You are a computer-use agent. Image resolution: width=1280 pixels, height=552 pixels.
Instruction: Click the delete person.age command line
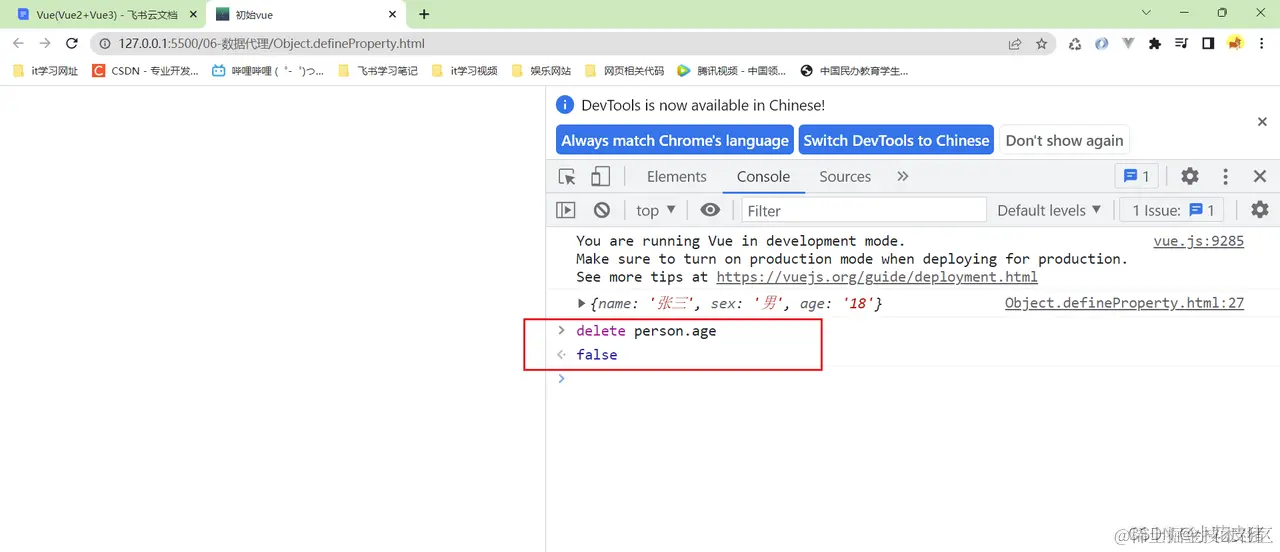[646, 331]
